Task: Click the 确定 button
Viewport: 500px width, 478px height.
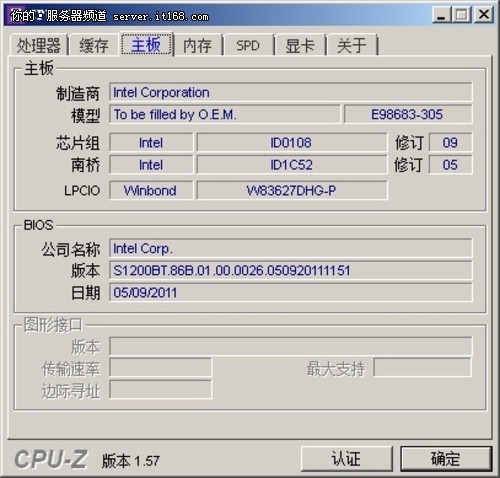Action: [446, 459]
